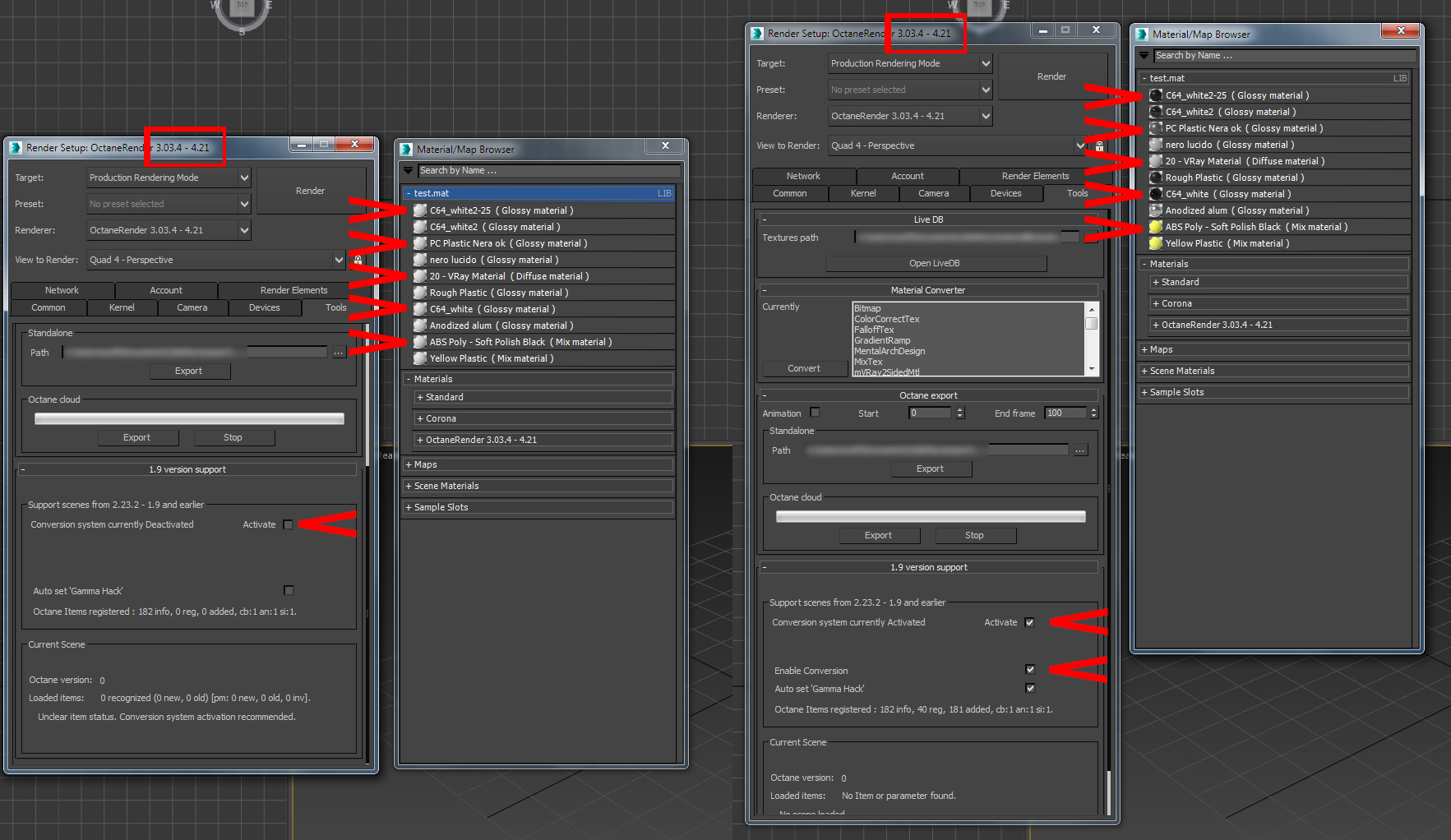Switch to Account tab in right Render Setup
Image resolution: width=1451 pixels, height=840 pixels.
tap(908, 176)
